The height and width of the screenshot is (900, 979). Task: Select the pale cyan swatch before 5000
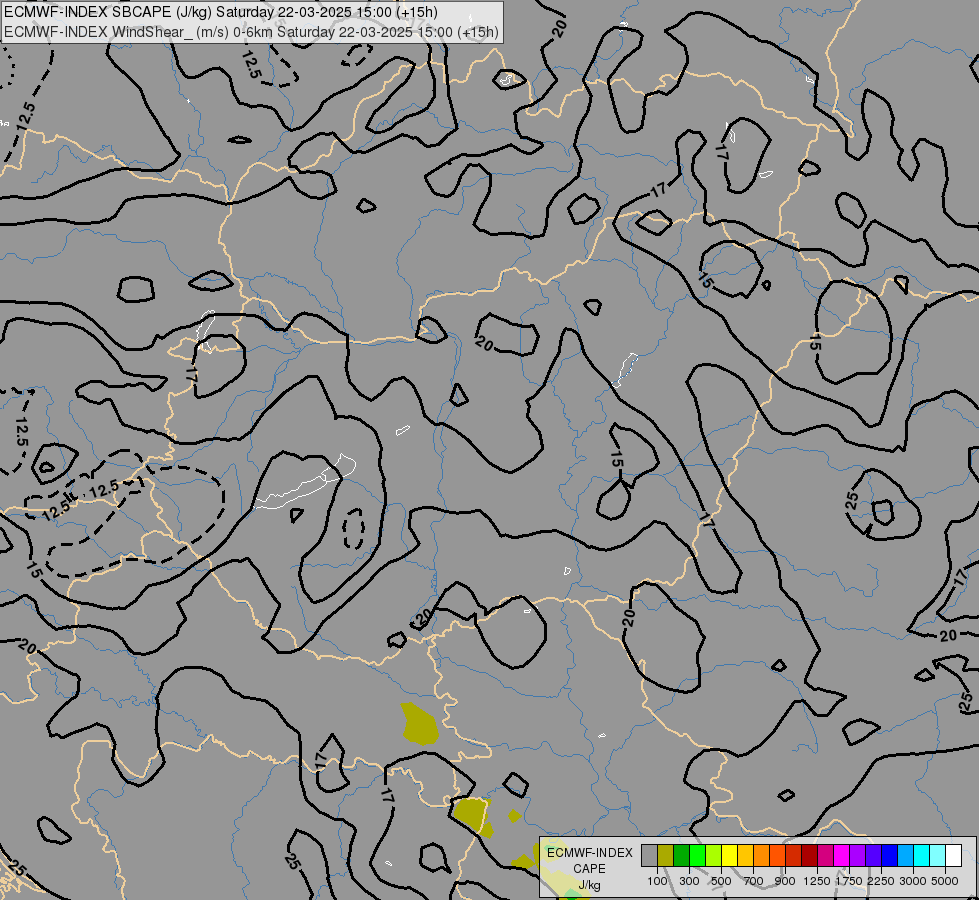(938, 856)
